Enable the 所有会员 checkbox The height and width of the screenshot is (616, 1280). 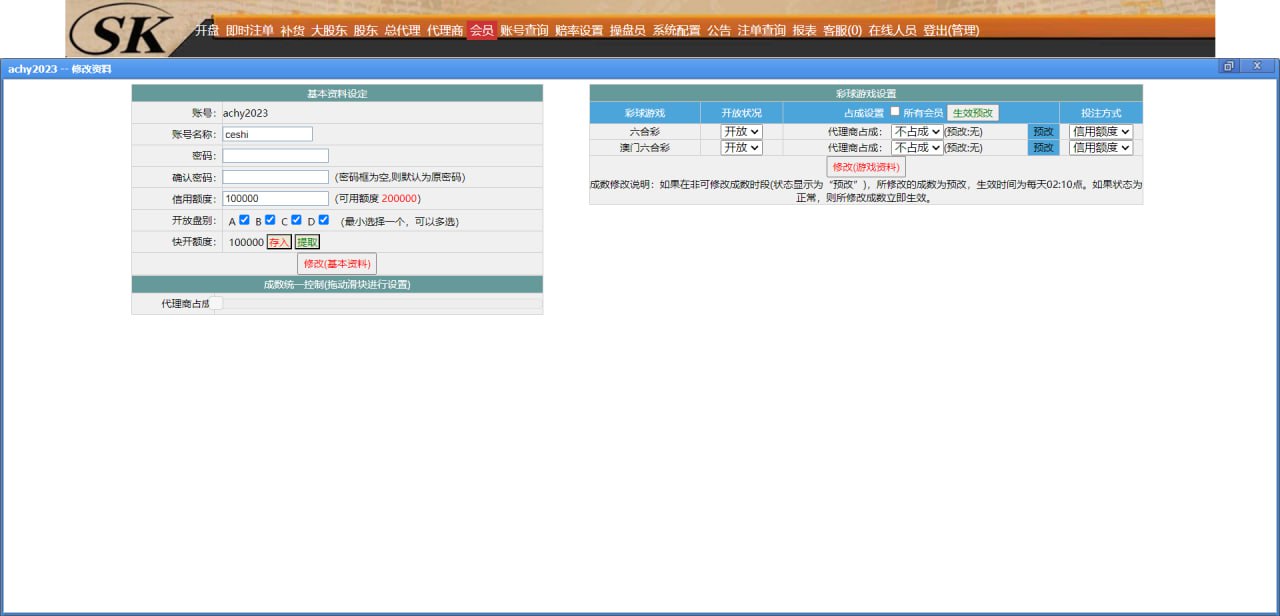click(895, 111)
